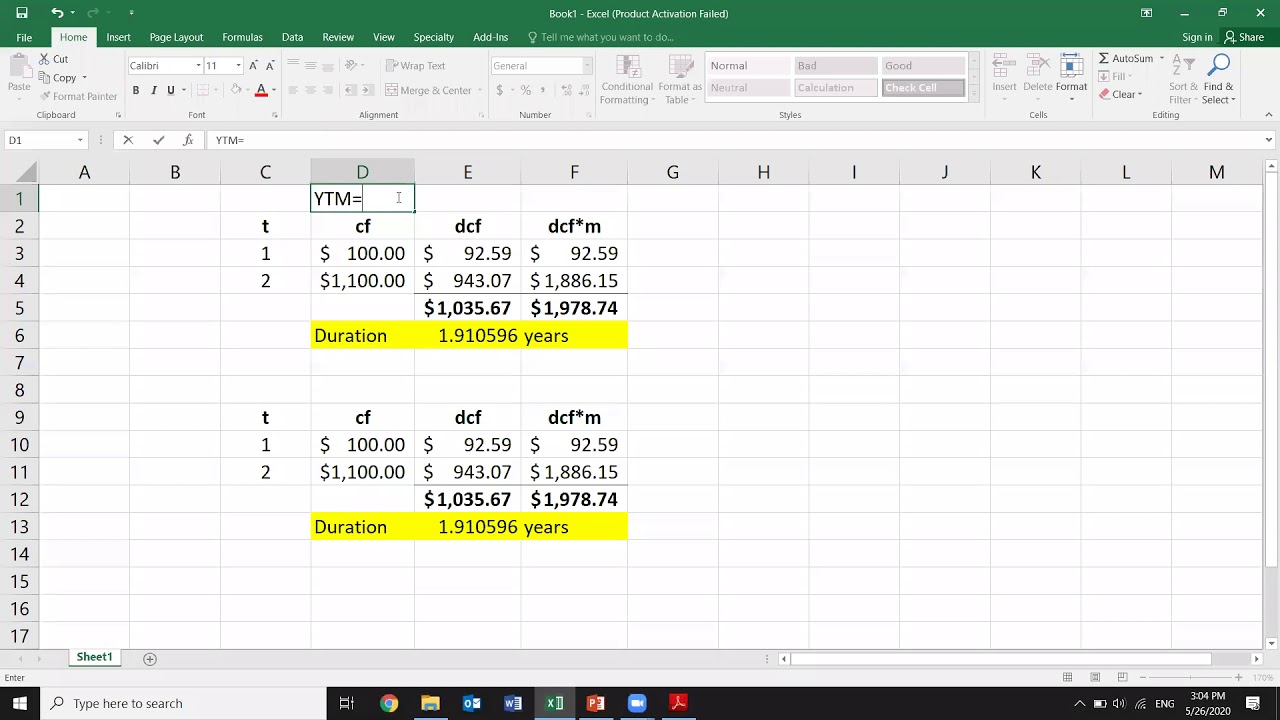Toggle underline formatting
Image resolution: width=1280 pixels, height=720 pixels.
170,90
